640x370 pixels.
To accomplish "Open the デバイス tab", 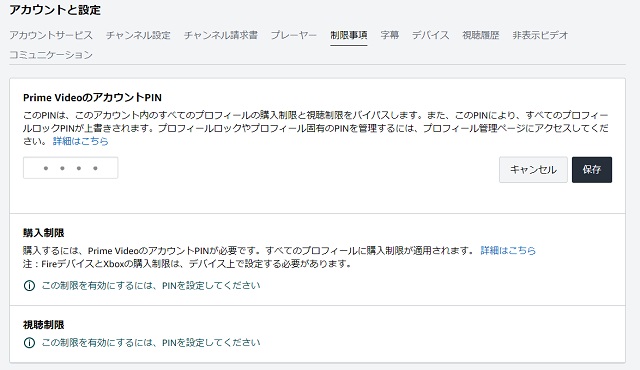I will [x=431, y=35].
